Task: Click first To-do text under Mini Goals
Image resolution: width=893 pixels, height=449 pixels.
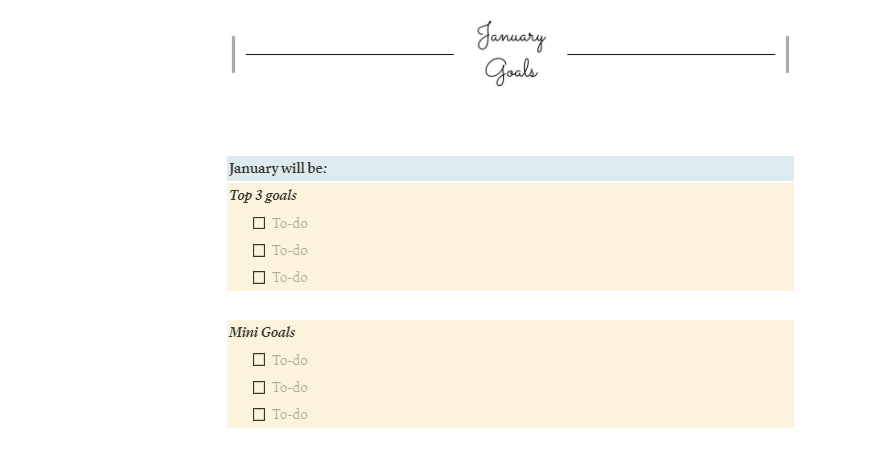Action: coord(290,360)
